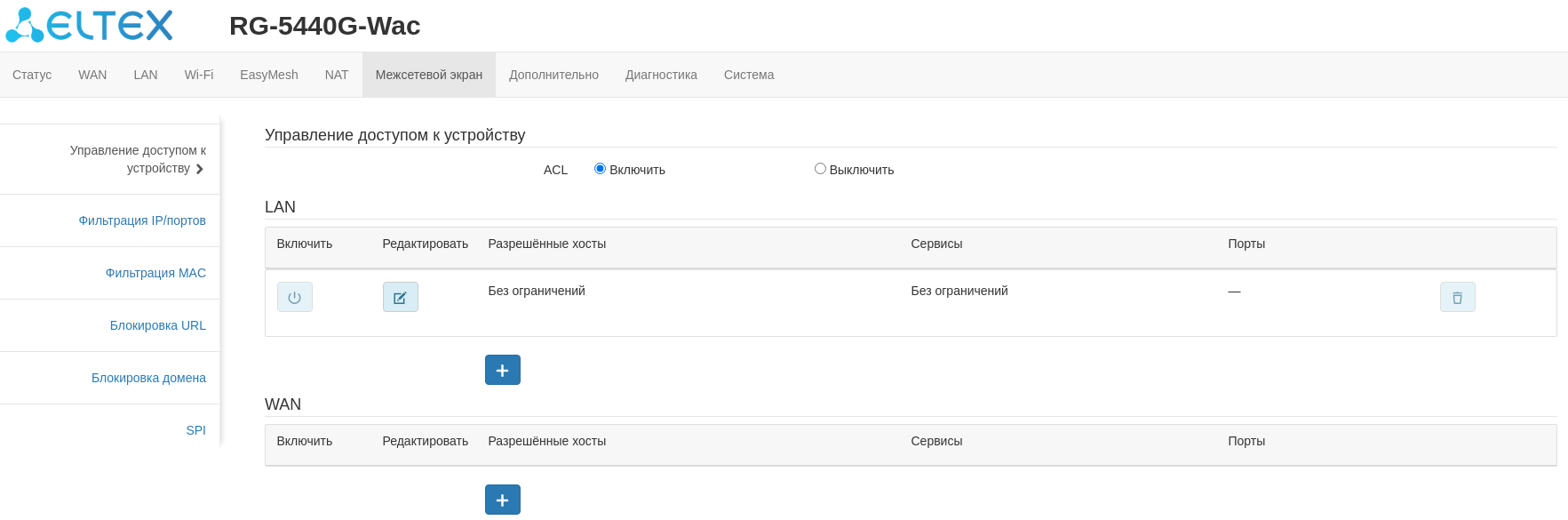Open Блокировка домена settings

coord(148,378)
